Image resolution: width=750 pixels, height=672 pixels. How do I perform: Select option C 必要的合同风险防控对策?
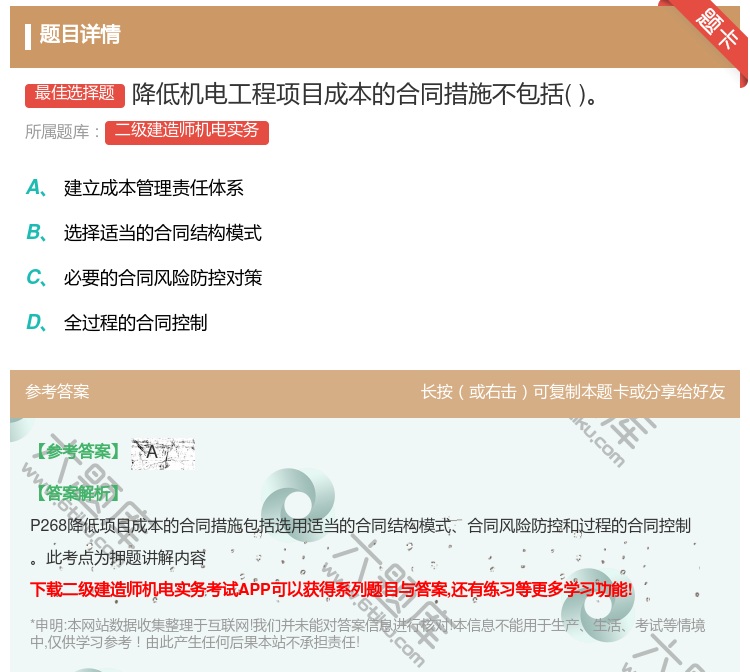tap(163, 278)
